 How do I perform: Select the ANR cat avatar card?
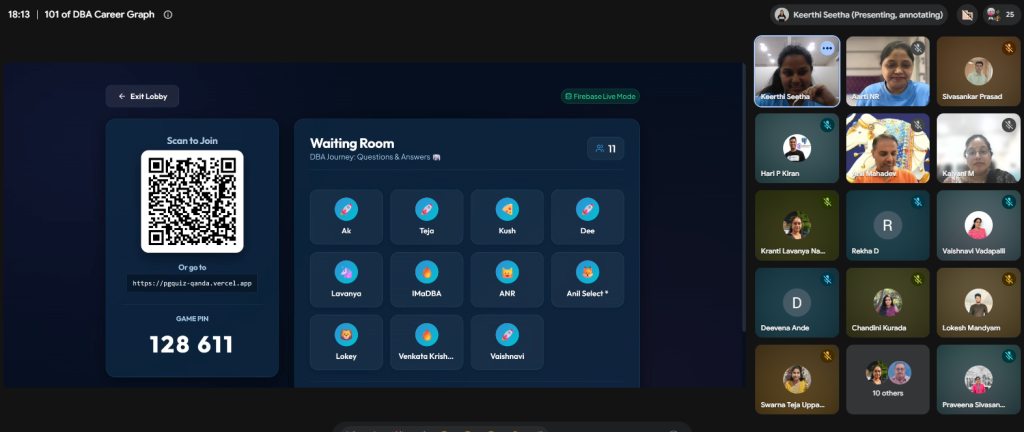click(507, 279)
